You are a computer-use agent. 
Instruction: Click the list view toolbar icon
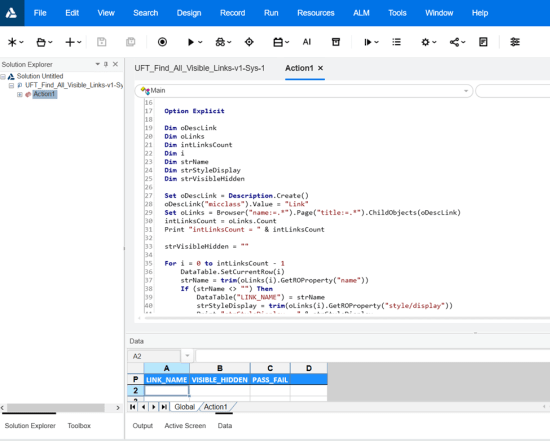[396, 42]
